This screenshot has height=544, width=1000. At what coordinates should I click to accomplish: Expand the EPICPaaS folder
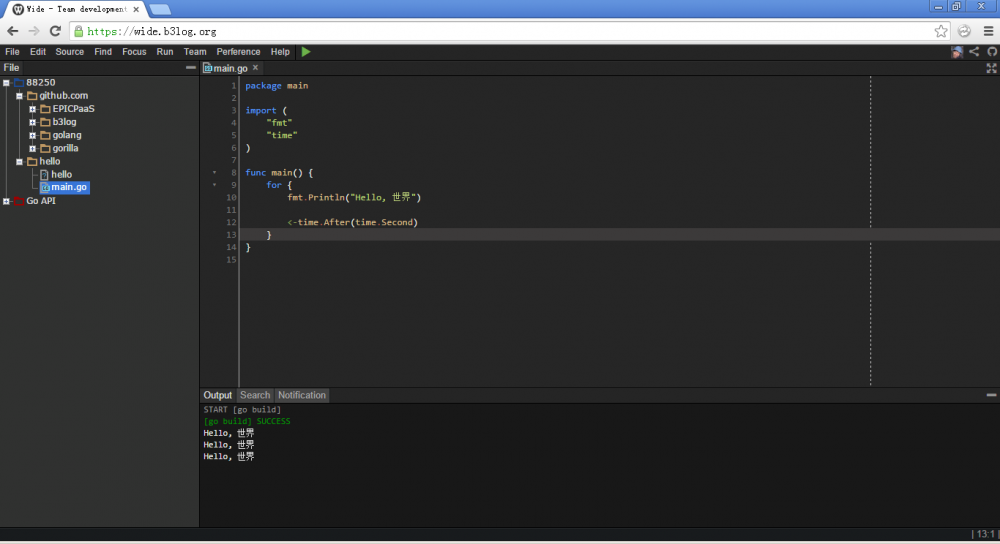33,109
